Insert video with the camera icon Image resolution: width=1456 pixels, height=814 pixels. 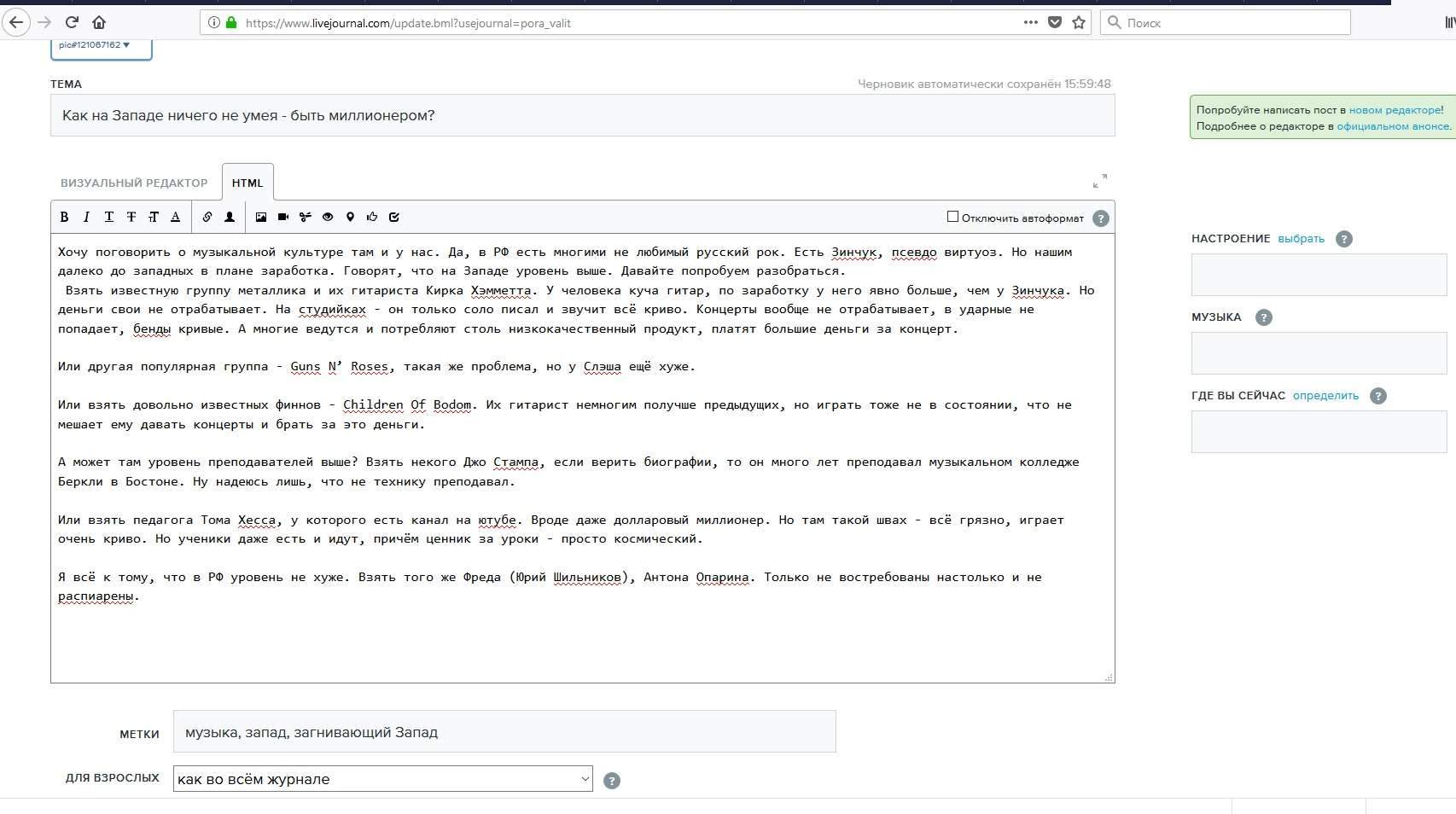click(283, 218)
